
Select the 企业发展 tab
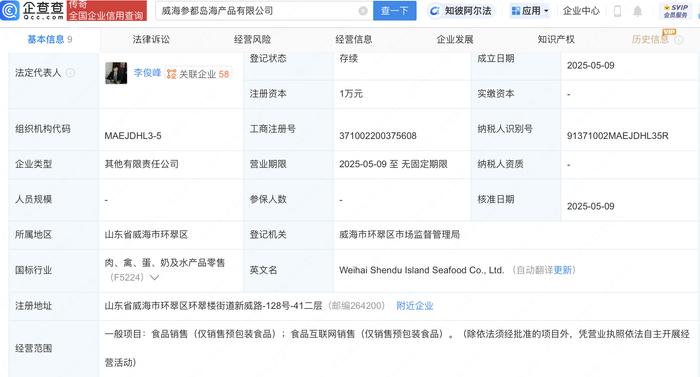[x=454, y=39]
